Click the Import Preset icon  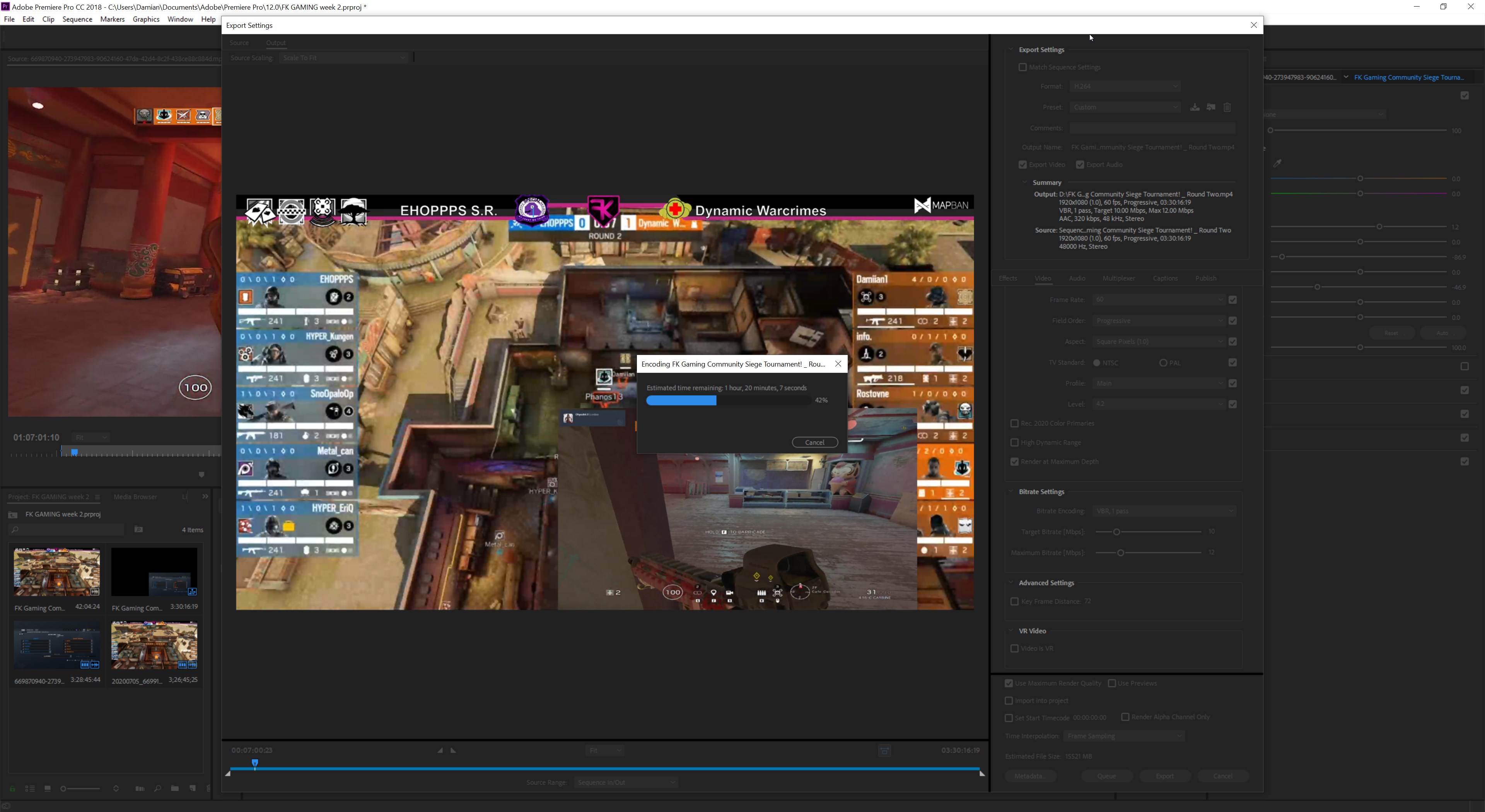(1210, 108)
